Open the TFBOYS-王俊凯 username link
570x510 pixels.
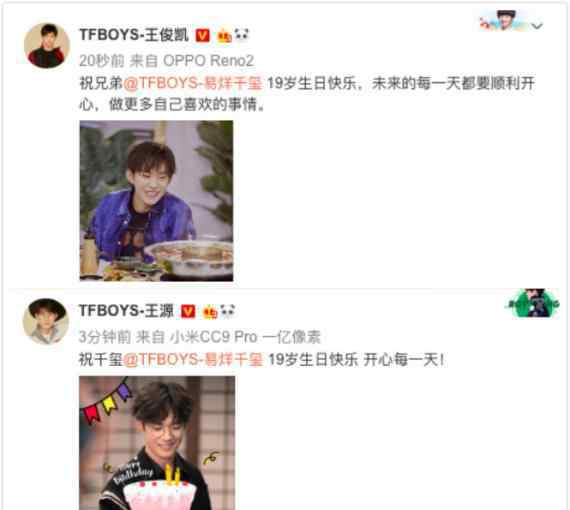click(134, 35)
